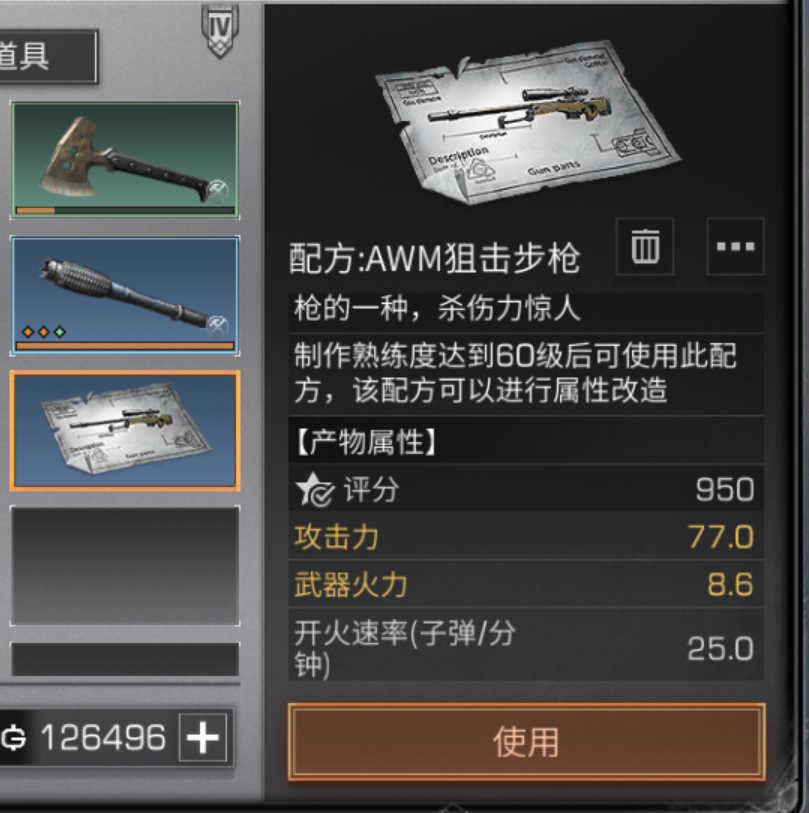This screenshot has width=809, height=813.
Task: Open the three-dots more options menu
Action: click(x=735, y=246)
